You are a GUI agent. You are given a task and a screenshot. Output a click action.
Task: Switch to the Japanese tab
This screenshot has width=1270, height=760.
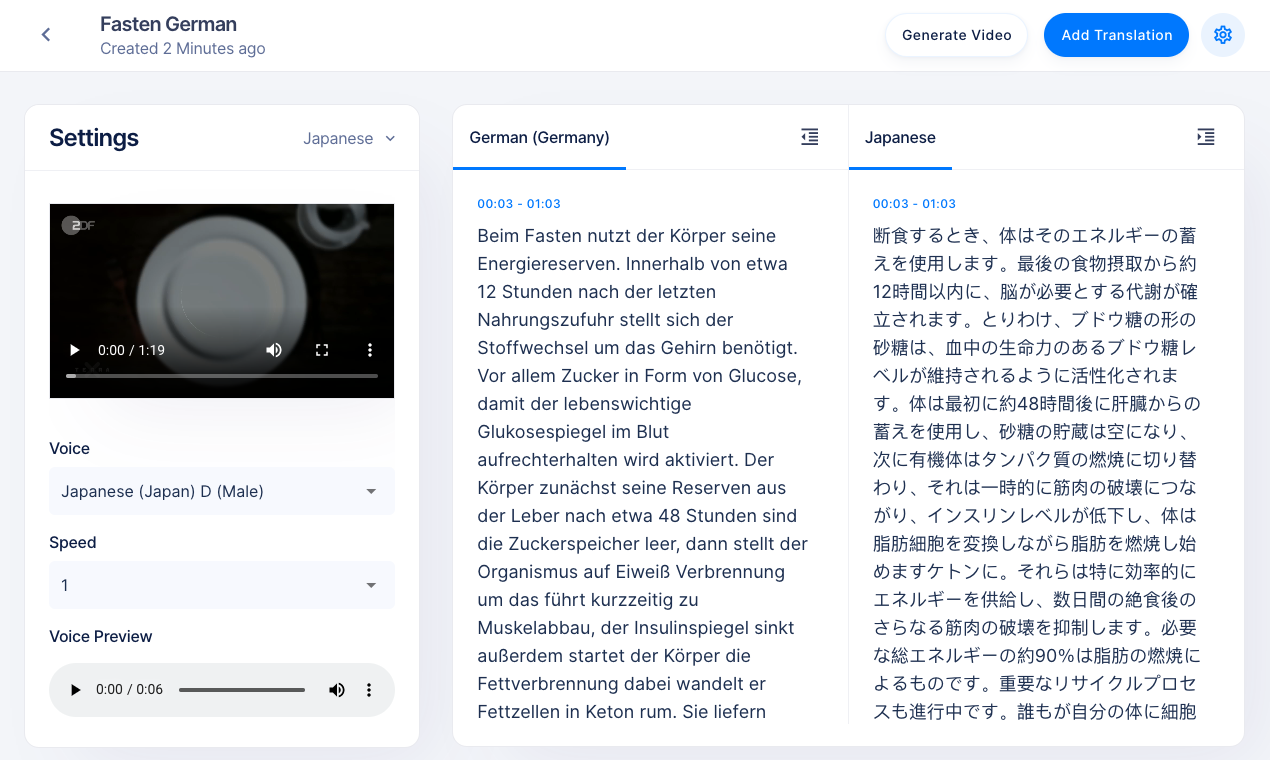click(x=900, y=137)
